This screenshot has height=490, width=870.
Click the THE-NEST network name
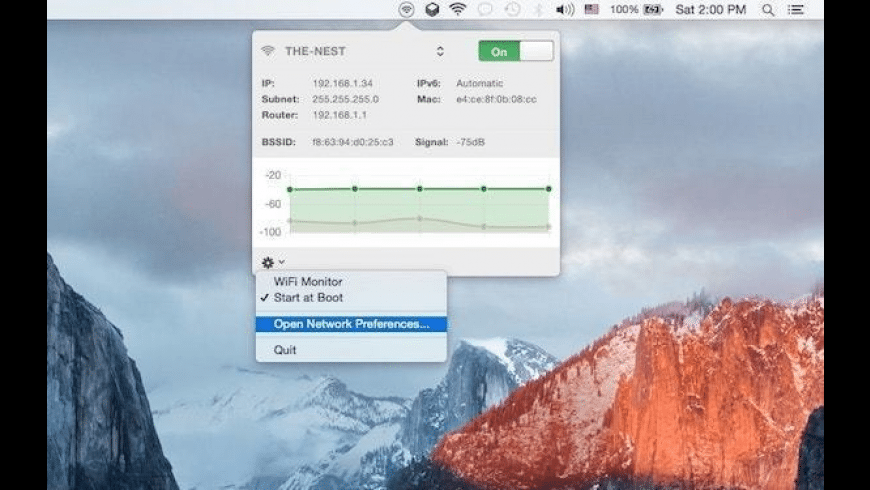315,51
